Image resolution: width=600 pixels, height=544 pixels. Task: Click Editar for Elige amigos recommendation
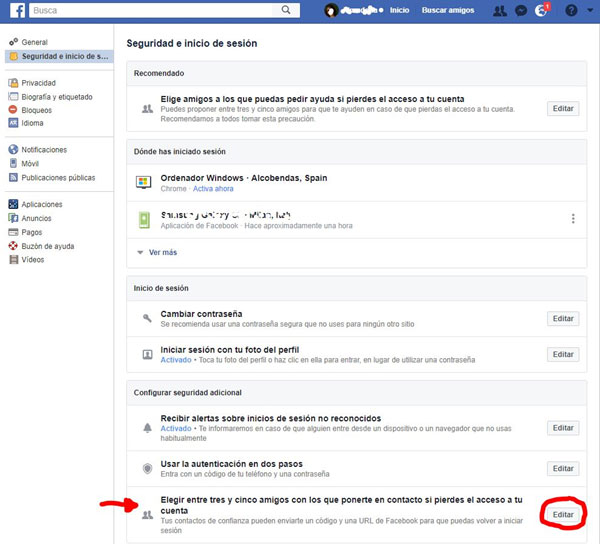click(563, 109)
